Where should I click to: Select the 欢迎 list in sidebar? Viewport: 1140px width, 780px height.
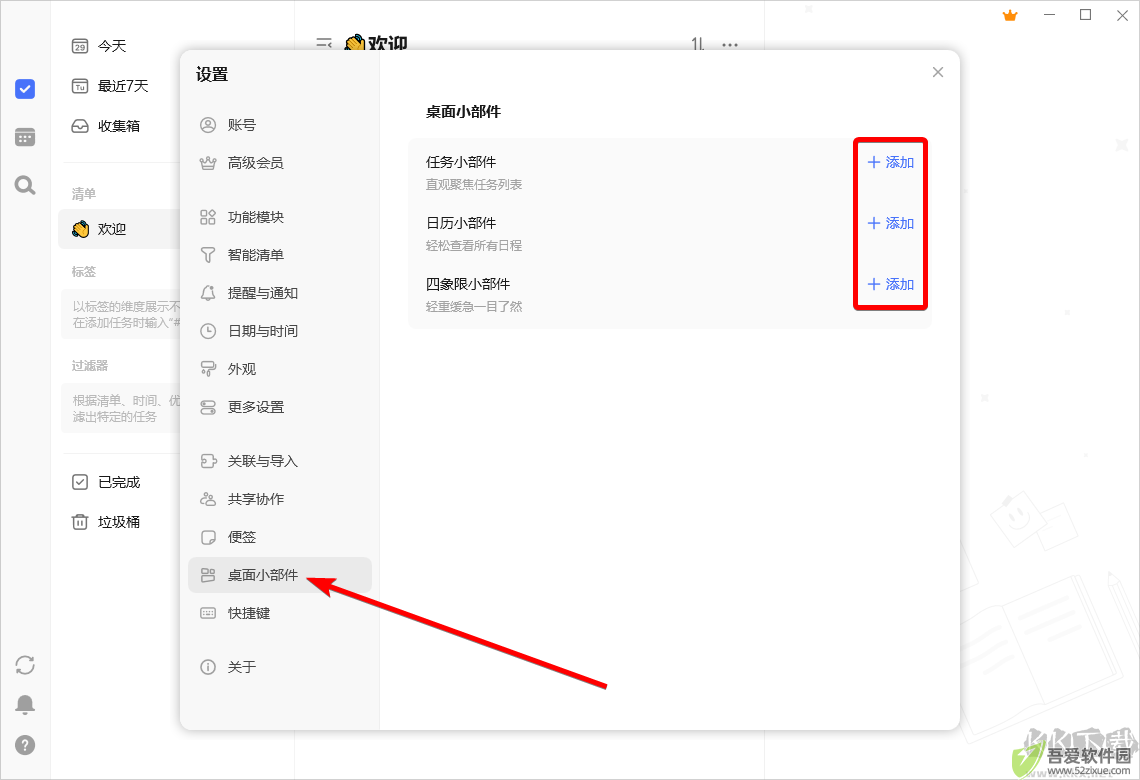[119, 229]
